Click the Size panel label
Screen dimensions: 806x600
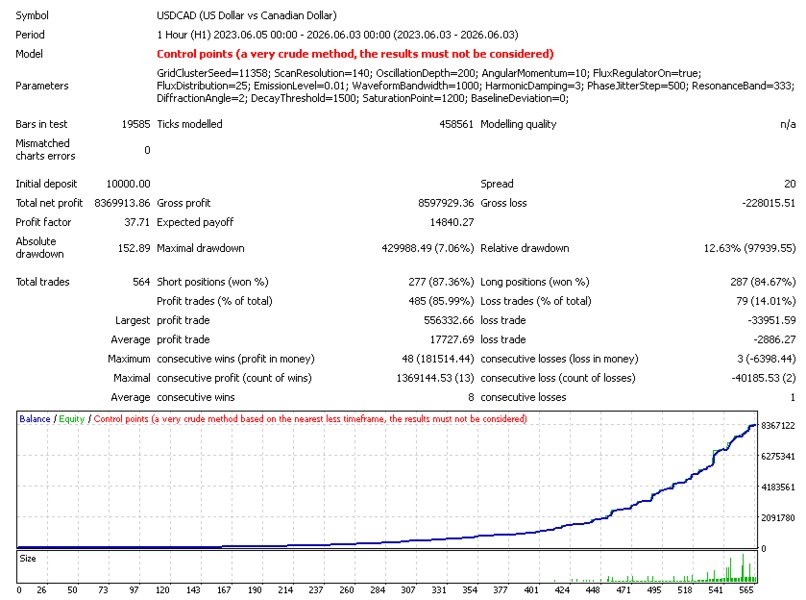(28, 558)
